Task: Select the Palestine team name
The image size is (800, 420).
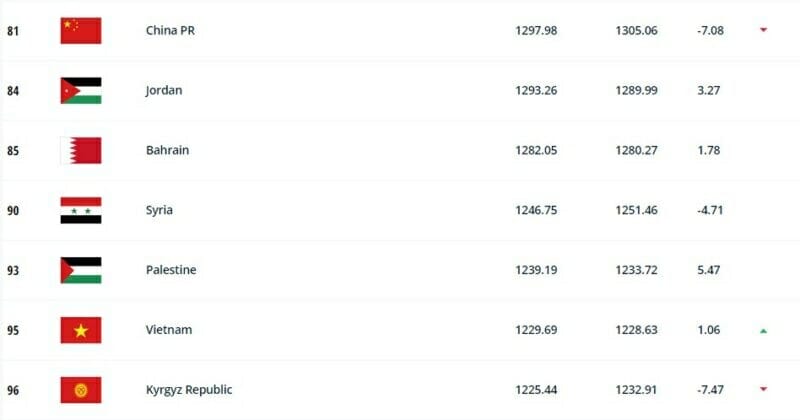Action: 171,270
